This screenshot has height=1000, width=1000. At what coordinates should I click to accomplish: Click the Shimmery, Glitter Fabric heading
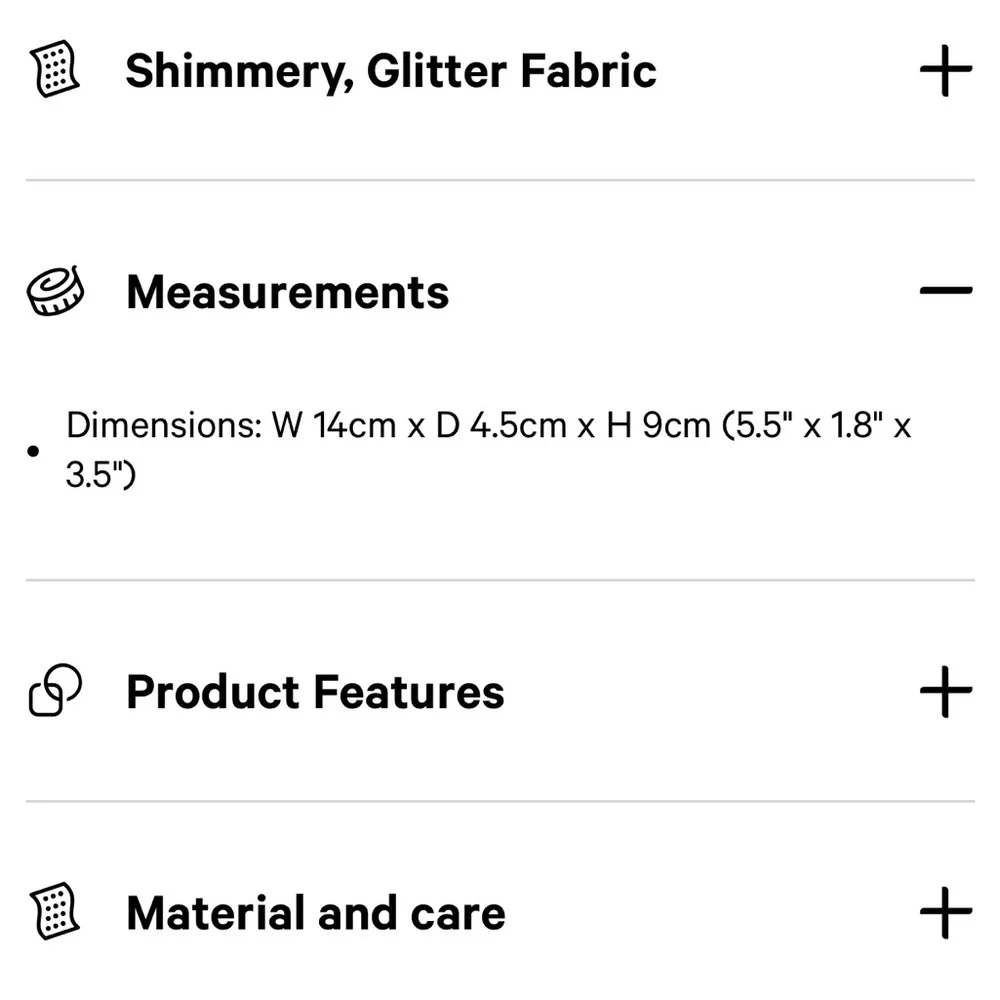click(391, 70)
